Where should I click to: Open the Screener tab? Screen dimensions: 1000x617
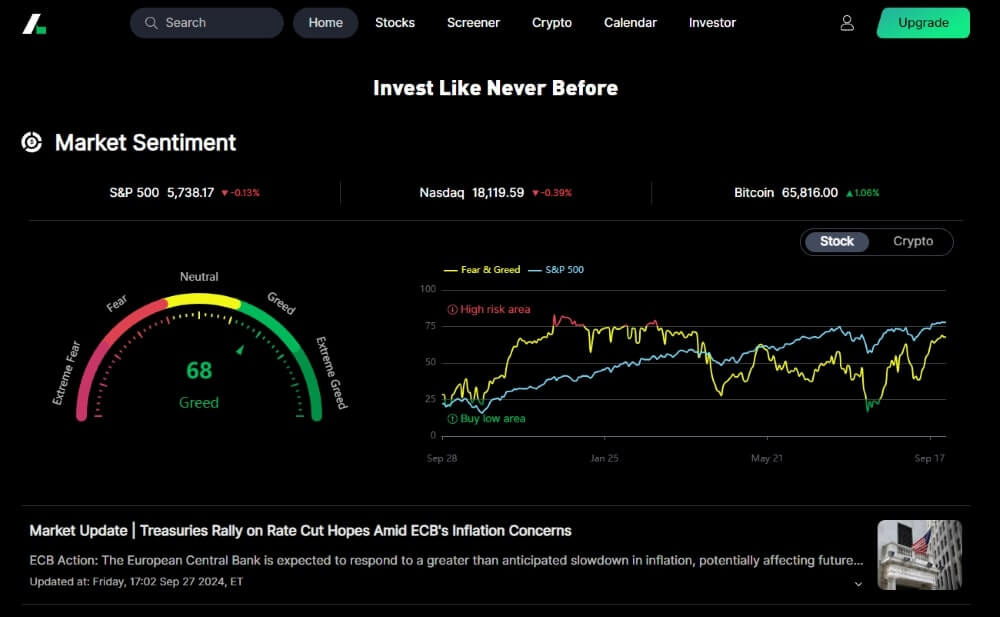click(473, 23)
